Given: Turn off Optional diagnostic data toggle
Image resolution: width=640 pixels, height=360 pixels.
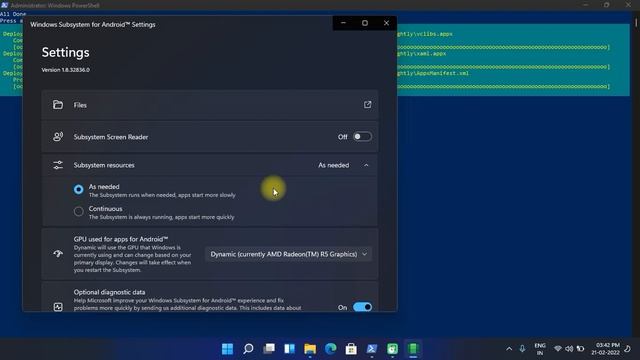Looking at the screenshot, I should (x=362, y=307).
